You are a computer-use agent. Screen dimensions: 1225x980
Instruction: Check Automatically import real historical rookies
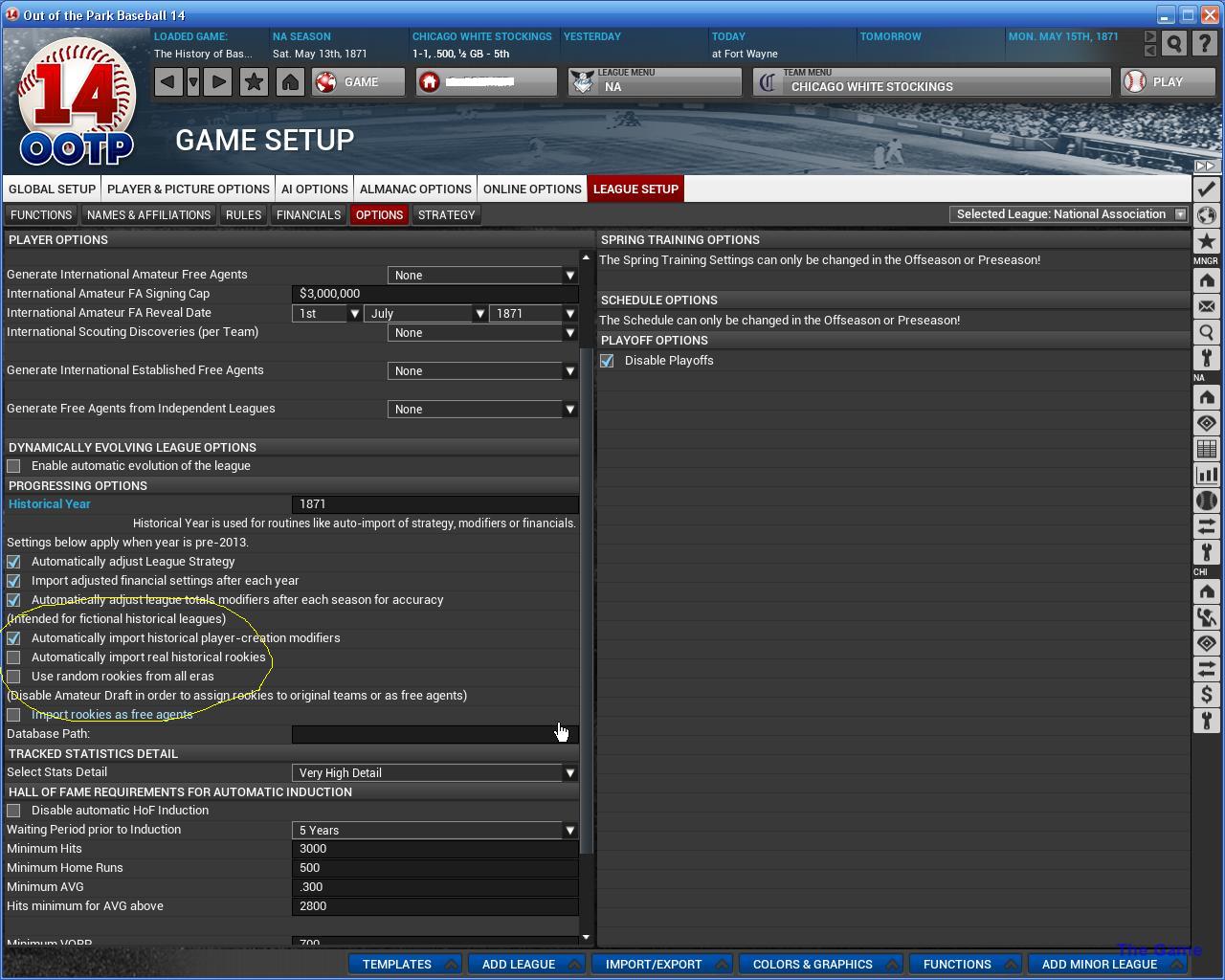[14, 657]
